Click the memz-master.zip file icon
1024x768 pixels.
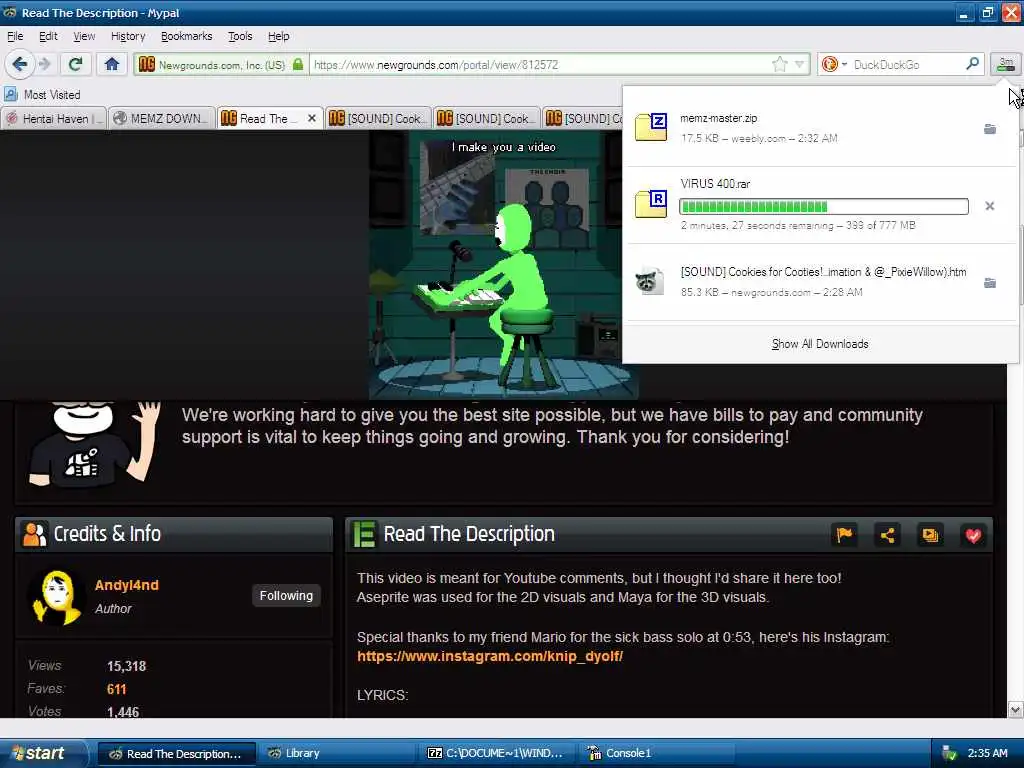tap(650, 127)
